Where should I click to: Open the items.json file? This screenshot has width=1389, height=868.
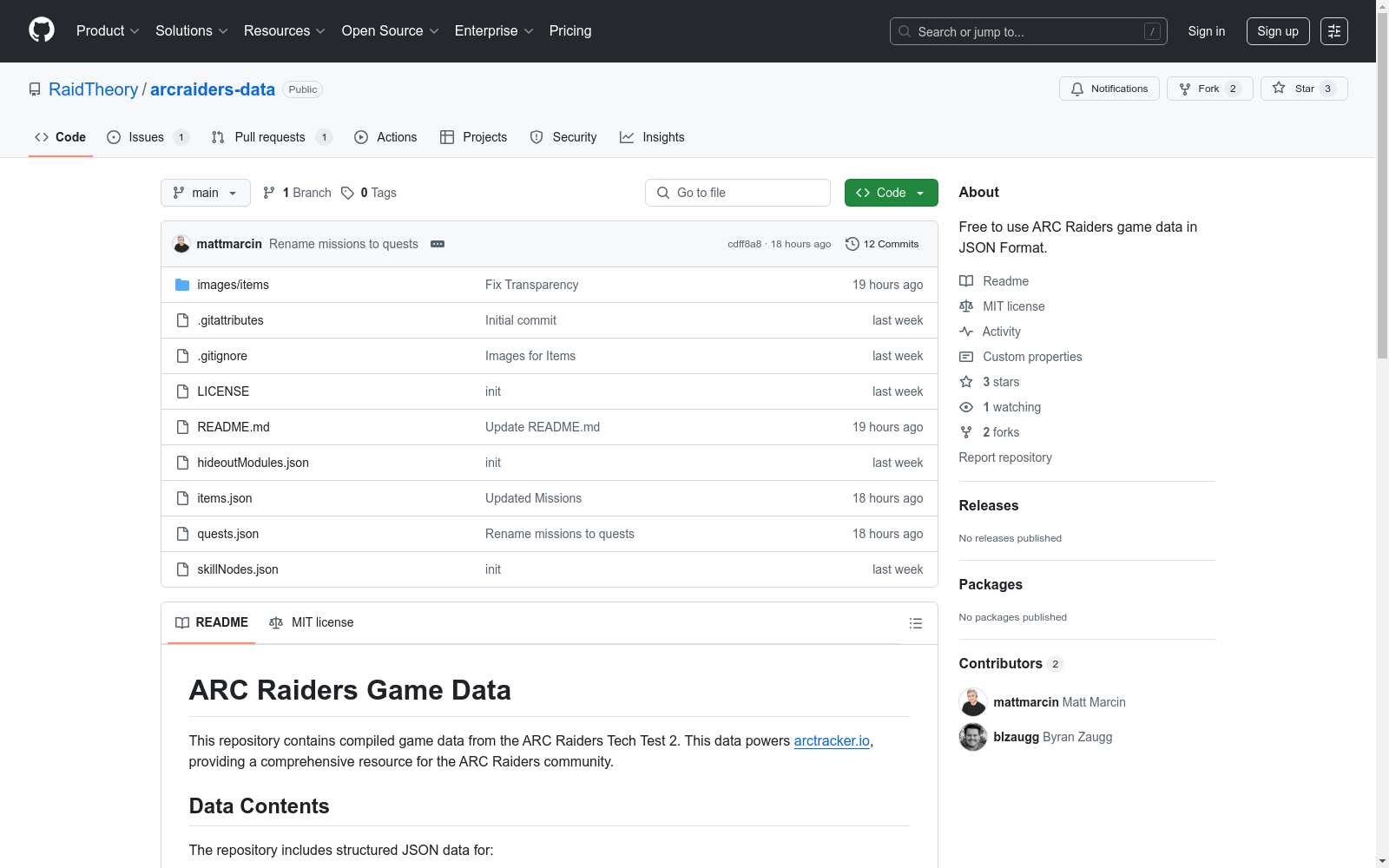(x=224, y=498)
